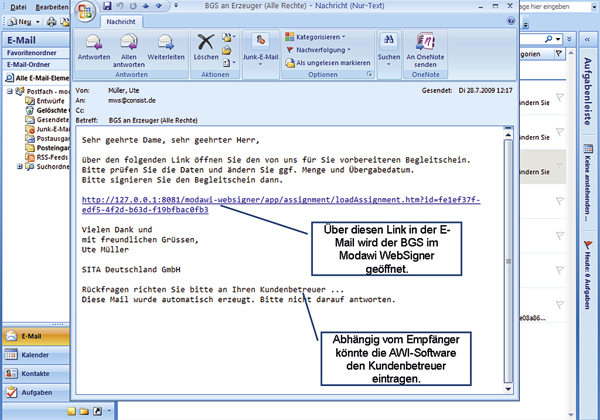The height and width of the screenshot is (420, 600).
Task: Save the message via quick access toolbar
Action: 107,6
